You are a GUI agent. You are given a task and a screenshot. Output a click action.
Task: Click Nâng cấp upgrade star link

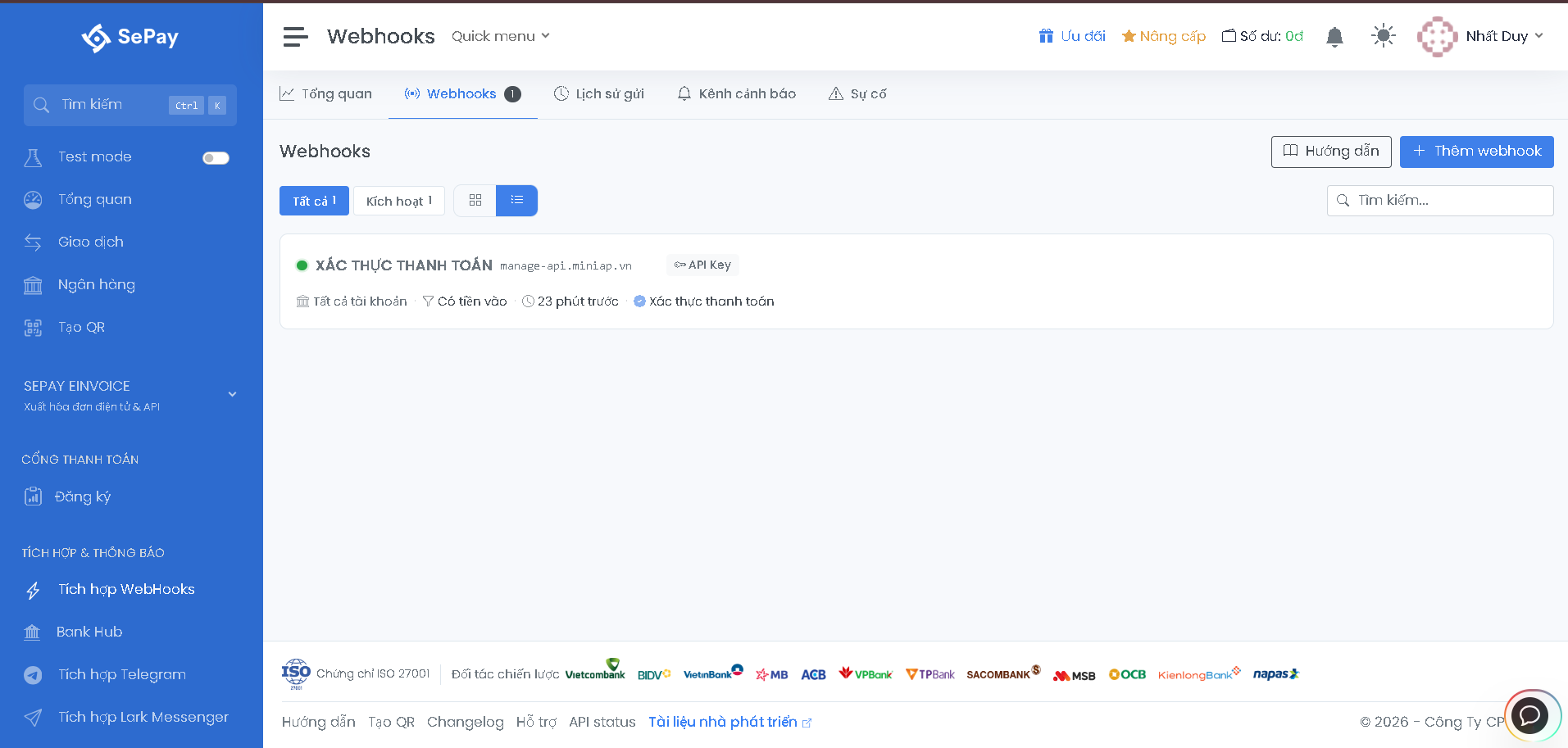[1164, 36]
